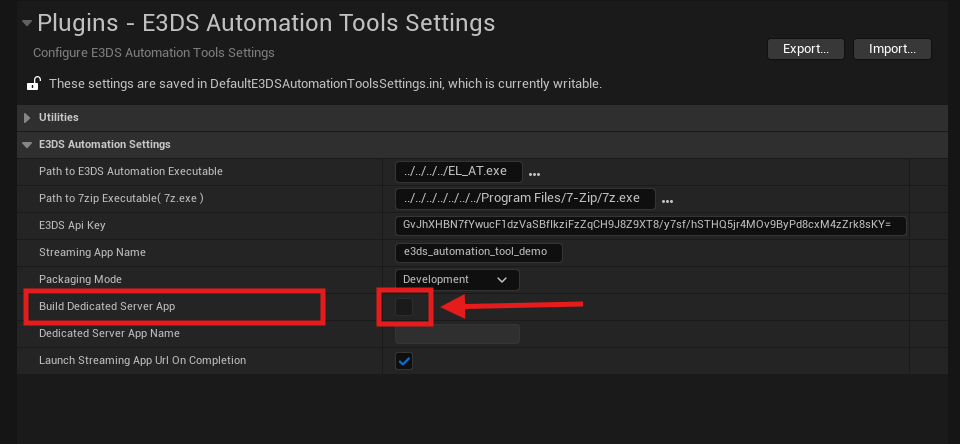This screenshot has width=960, height=444.
Task: Click the Dedicated Server App Name field
Action: tap(457, 334)
